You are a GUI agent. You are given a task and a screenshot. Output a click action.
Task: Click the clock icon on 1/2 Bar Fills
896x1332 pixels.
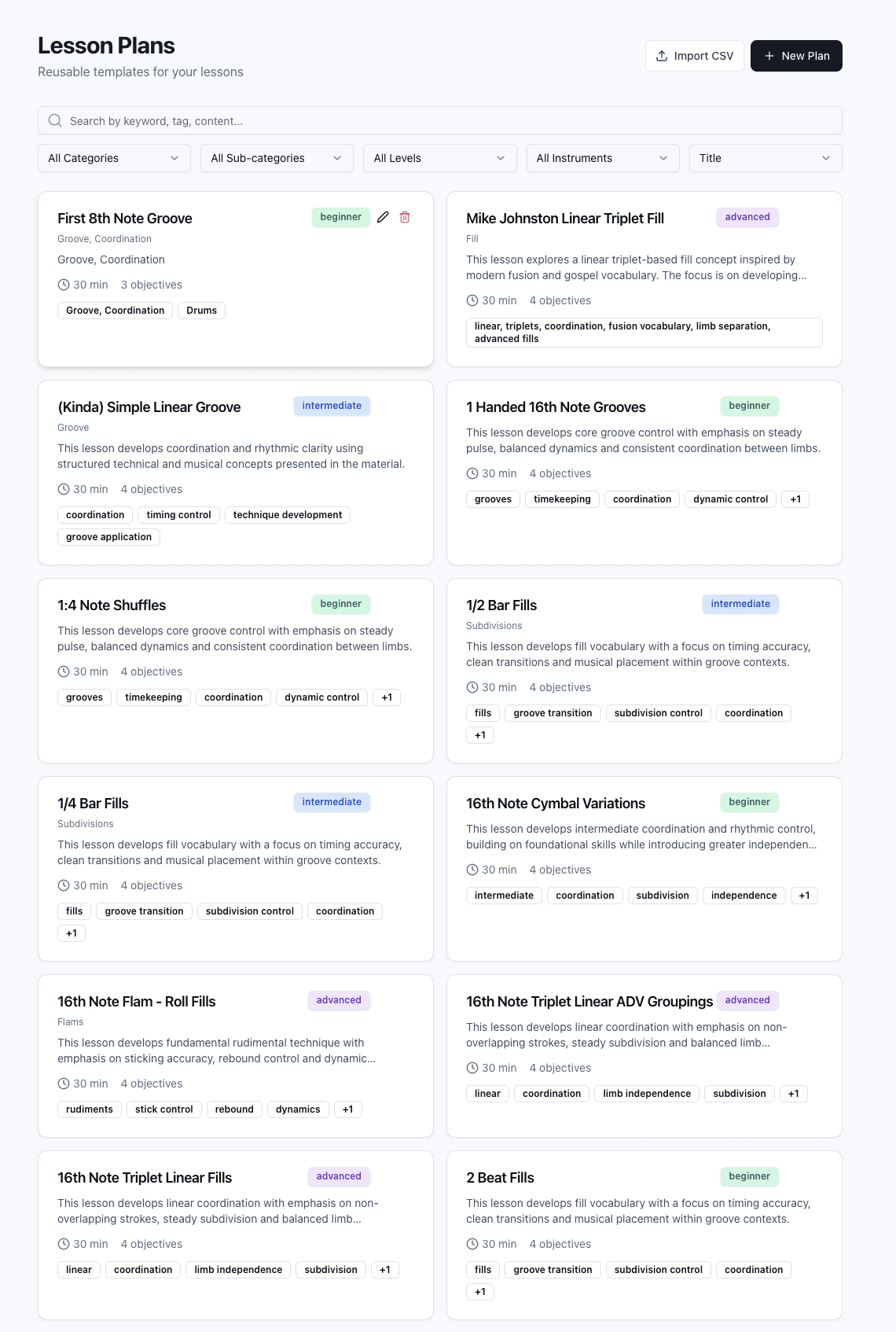[472, 687]
